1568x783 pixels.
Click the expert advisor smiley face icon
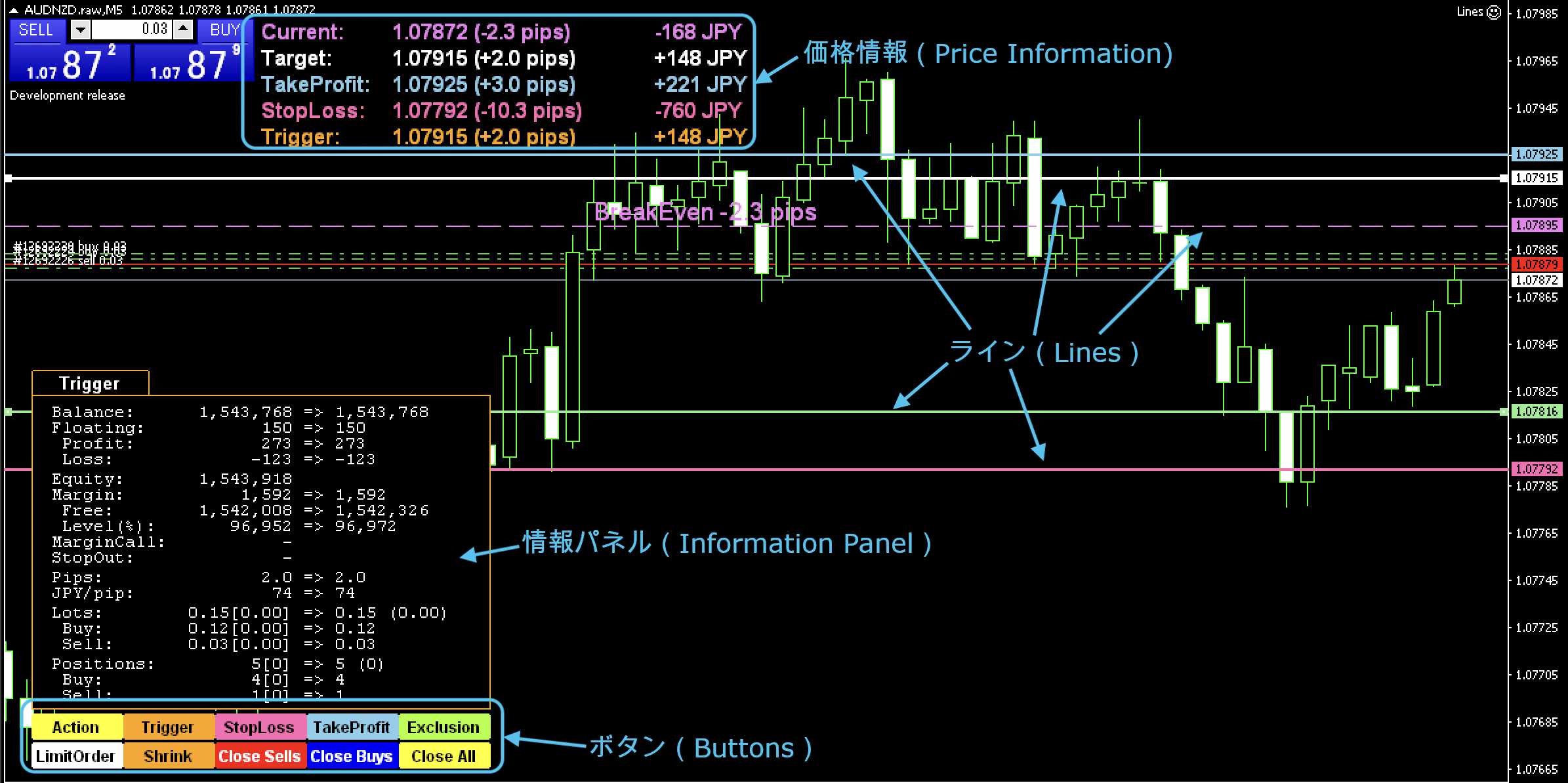[1494, 12]
